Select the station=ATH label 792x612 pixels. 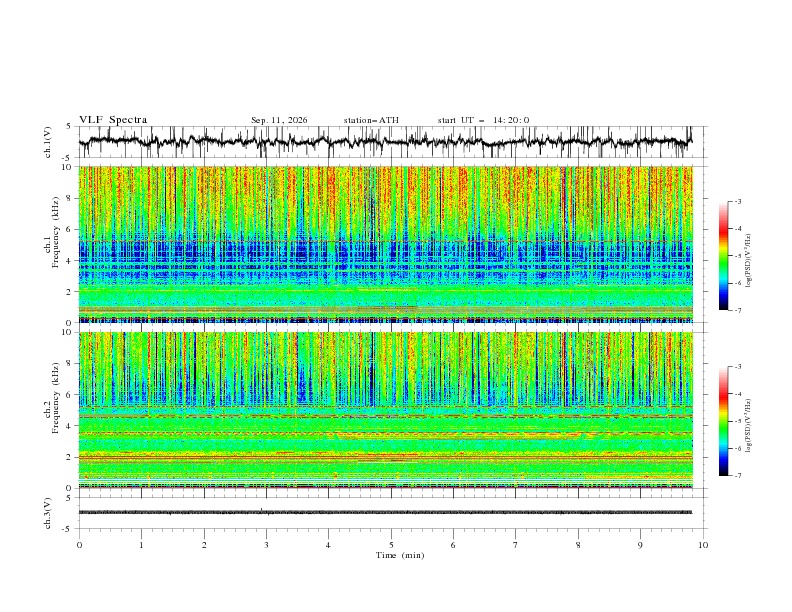pyautogui.click(x=371, y=120)
